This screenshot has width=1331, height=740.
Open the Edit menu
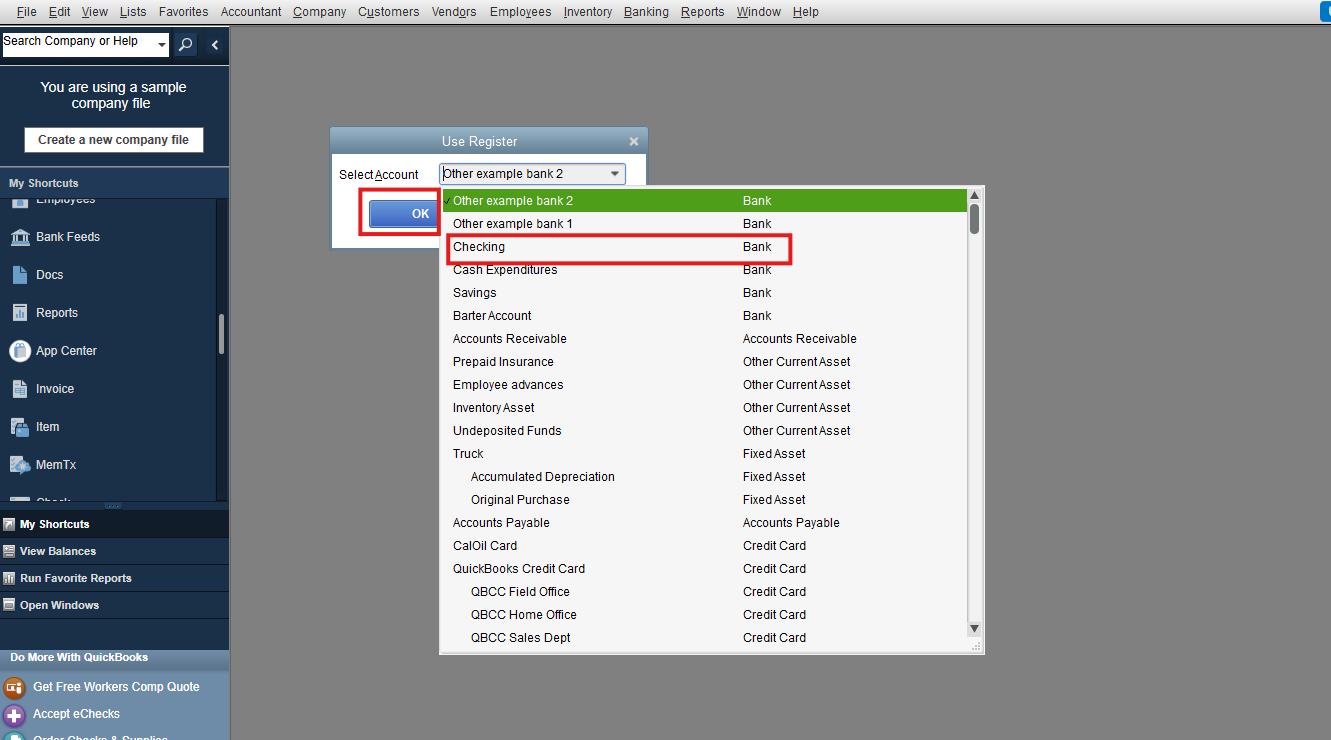pos(60,12)
